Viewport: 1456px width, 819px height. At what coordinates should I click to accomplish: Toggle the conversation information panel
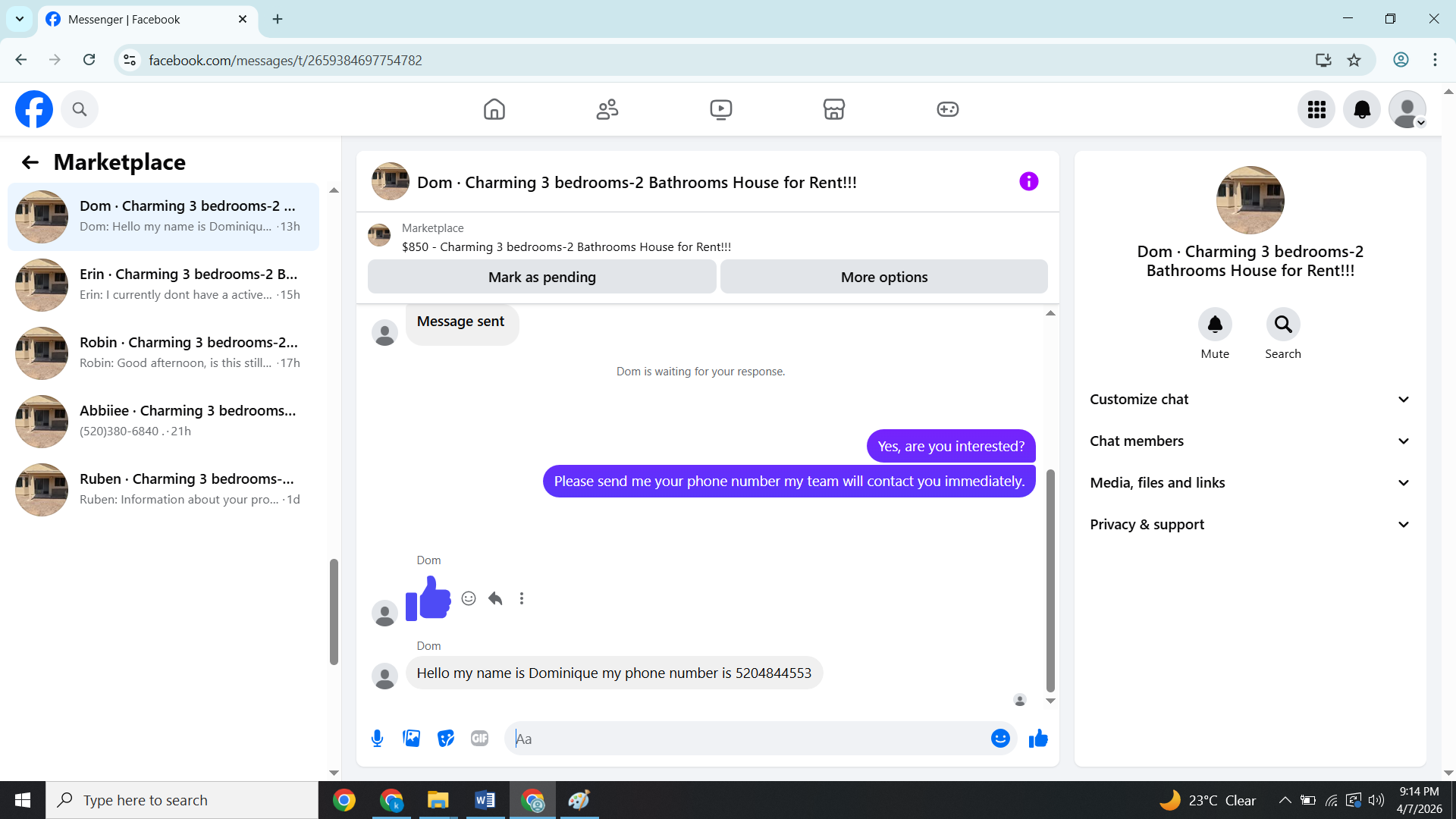pos(1028,181)
